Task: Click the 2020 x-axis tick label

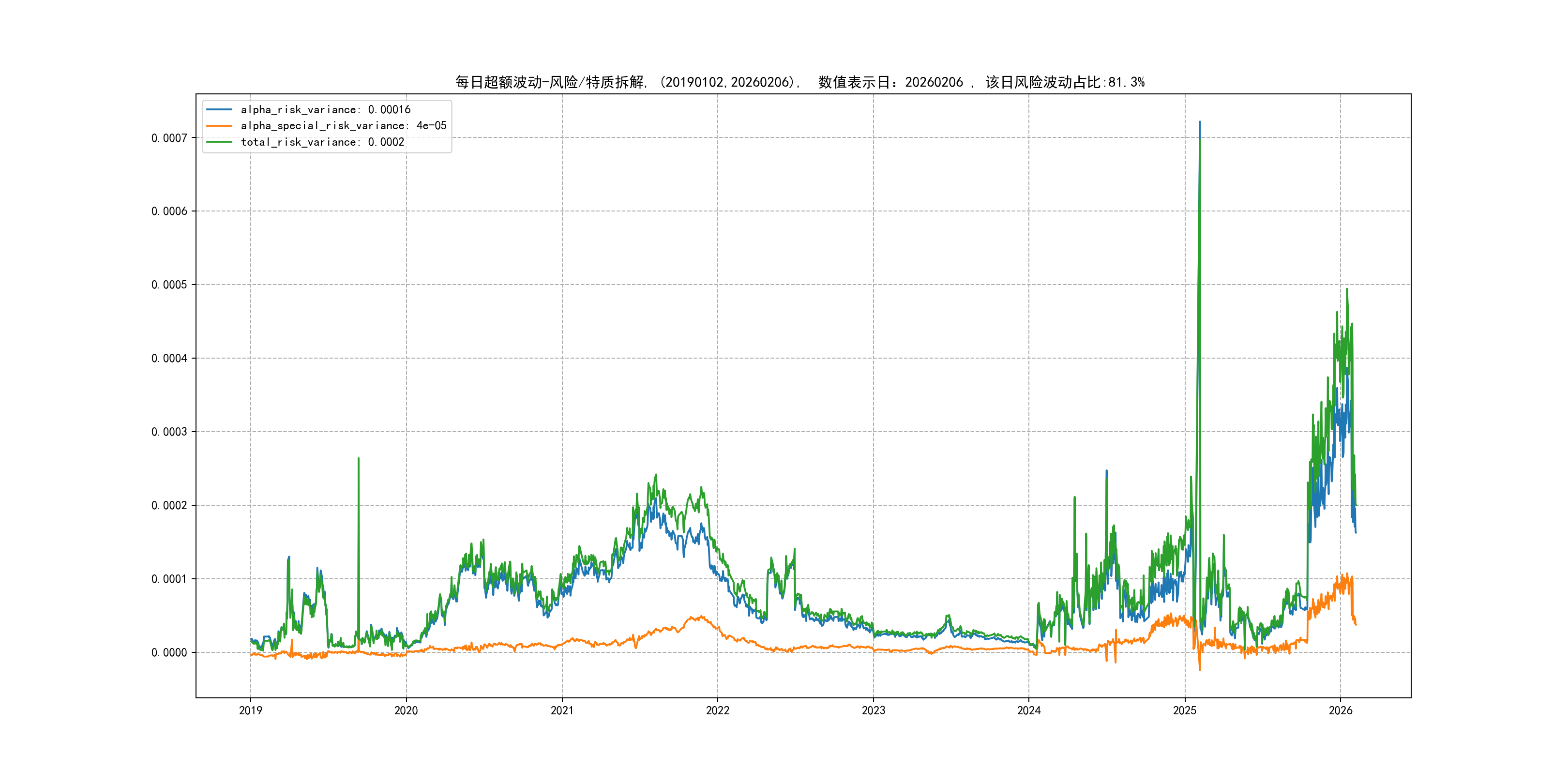Action: click(406, 710)
